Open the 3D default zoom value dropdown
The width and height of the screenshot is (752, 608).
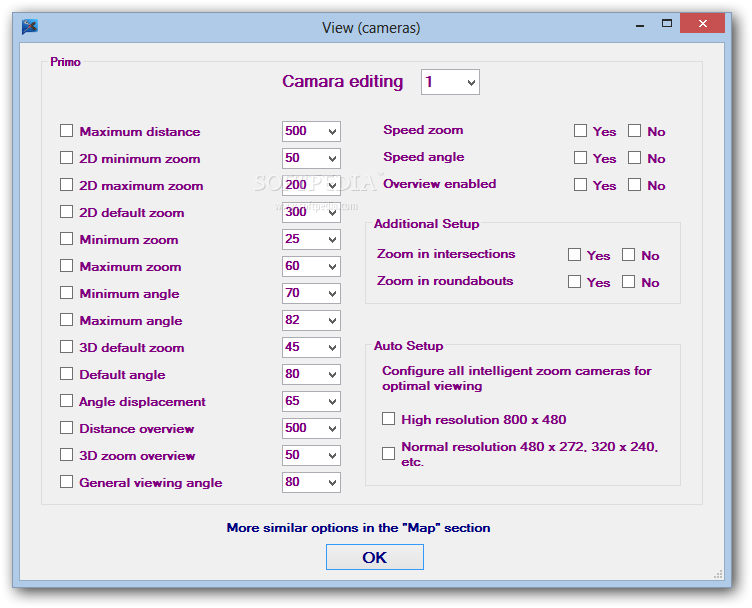[311, 347]
